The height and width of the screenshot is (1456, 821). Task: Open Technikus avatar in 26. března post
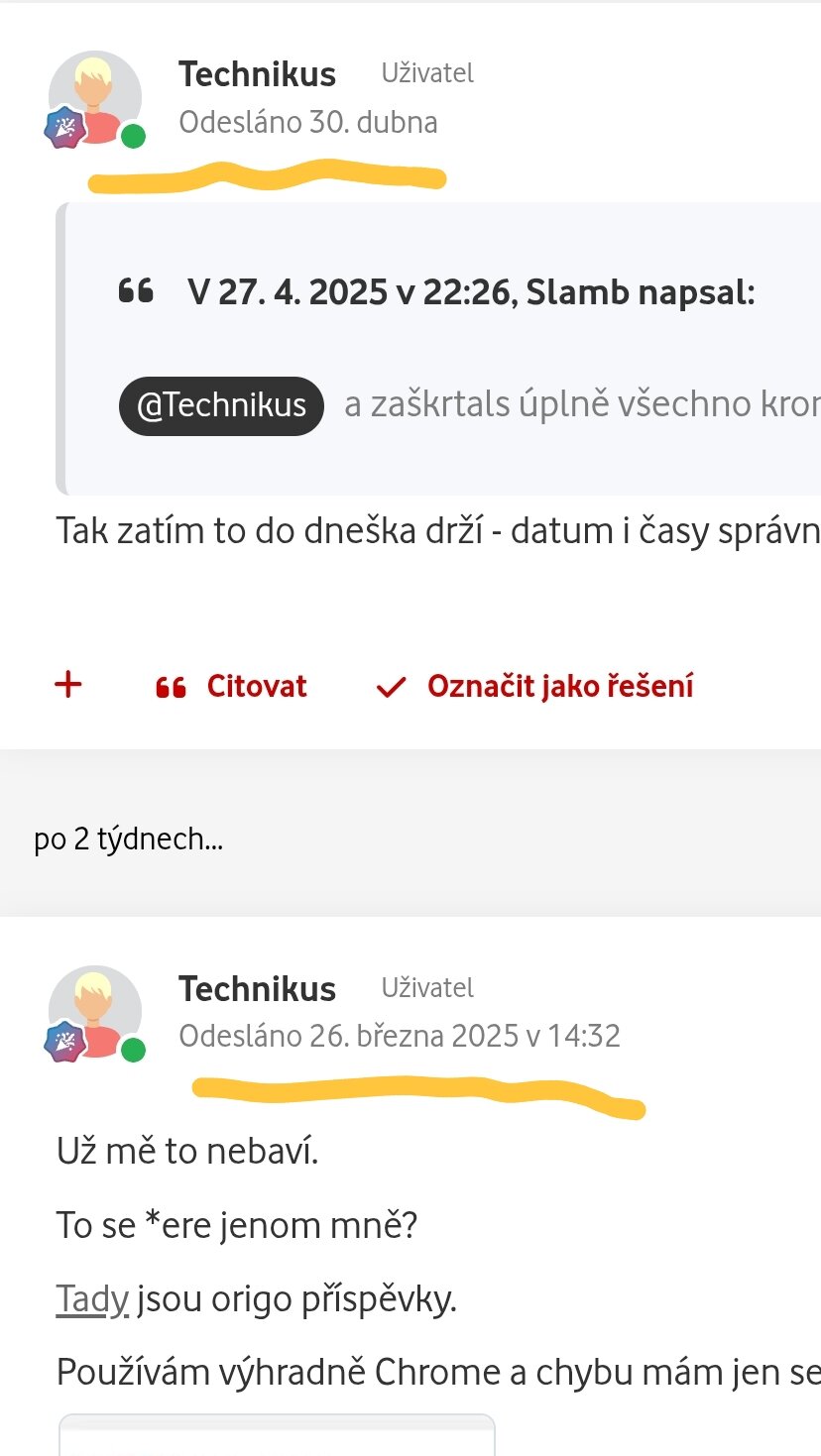(x=95, y=1012)
